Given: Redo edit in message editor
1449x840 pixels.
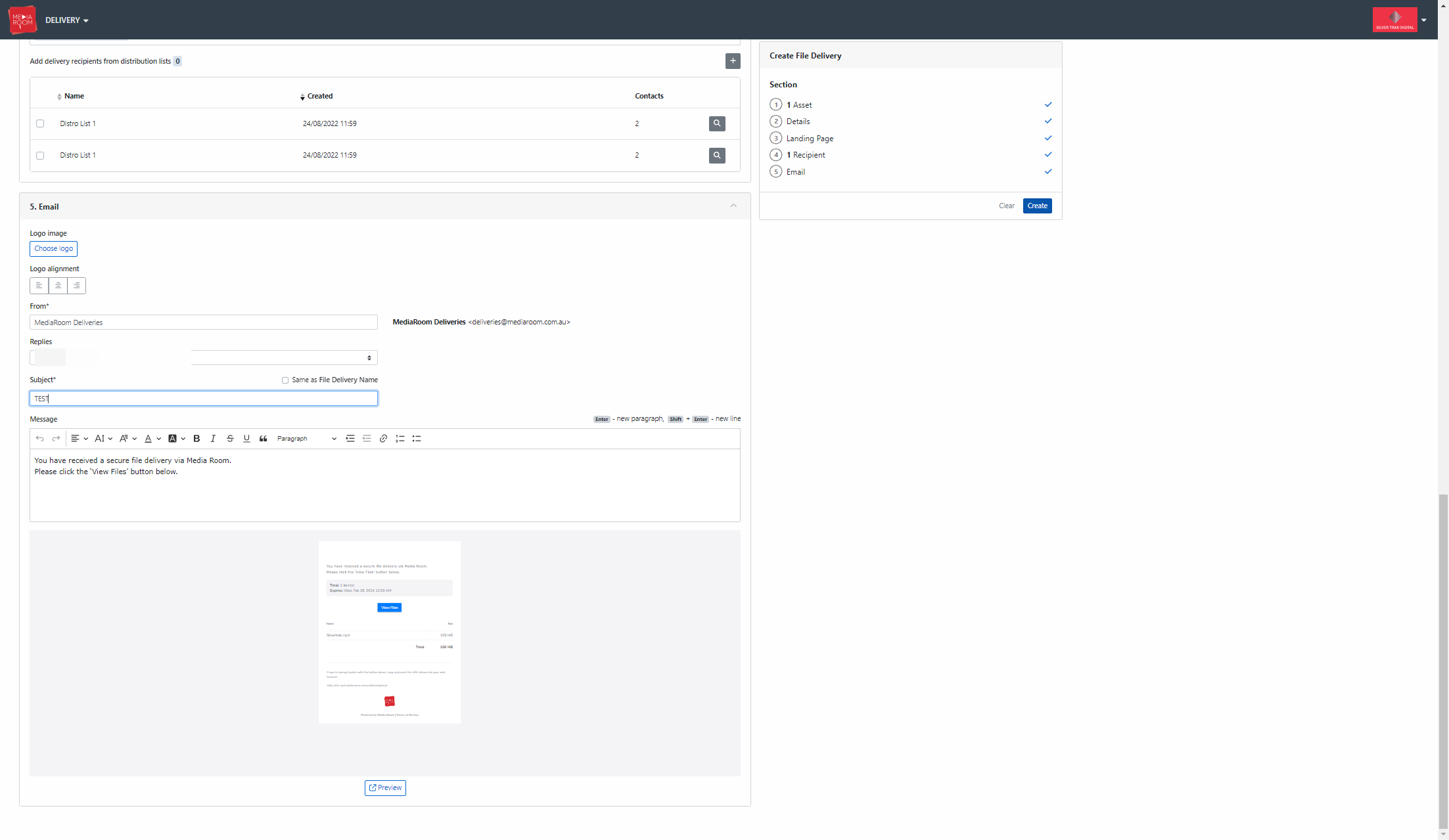Looking at the screenshot, I should [56, 439].
